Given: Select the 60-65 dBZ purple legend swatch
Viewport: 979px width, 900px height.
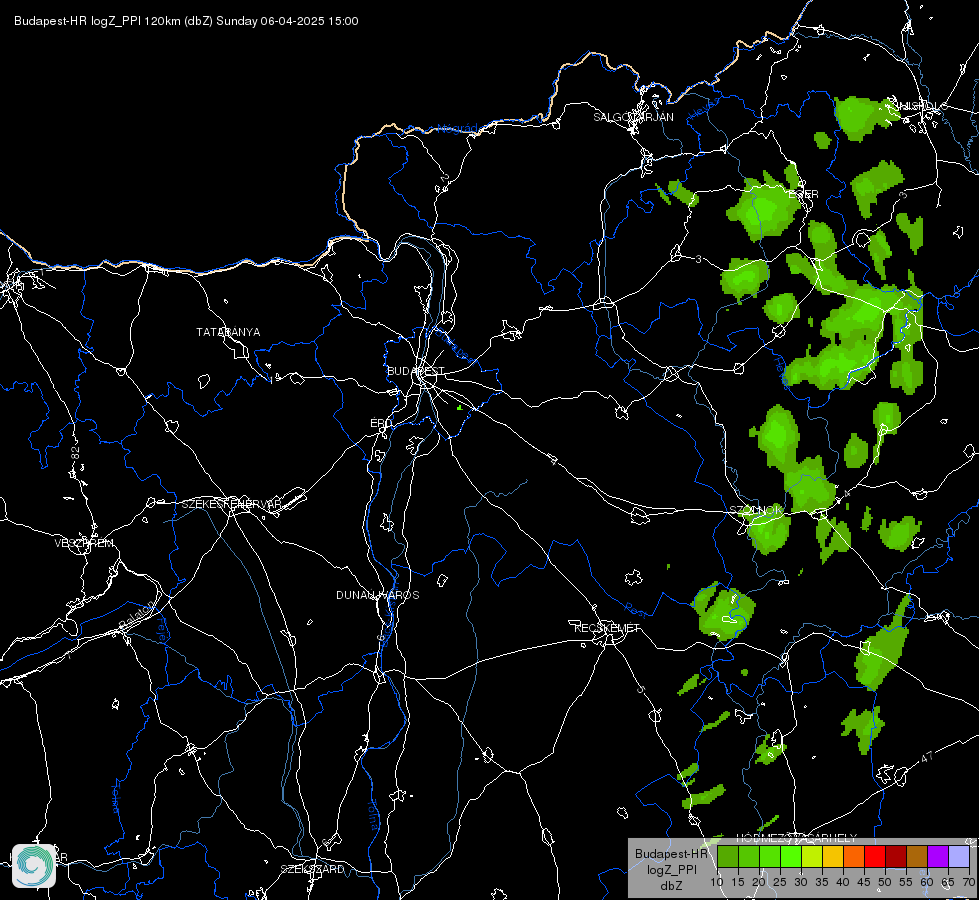Looking at the screenshot, I should [938, 856].
